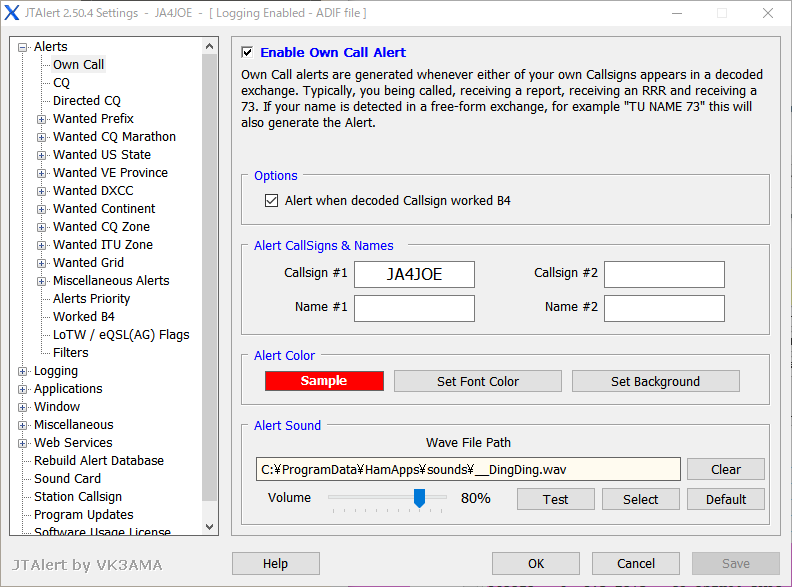Expand the Wanted DXCC node
This screenshot has height=587, width=792.
click(41, 191)
